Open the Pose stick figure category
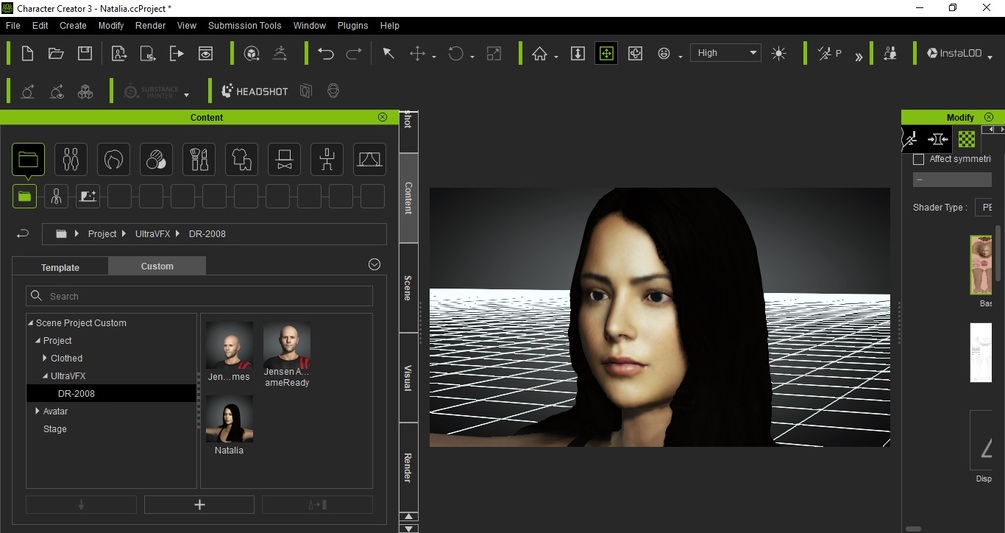The image size is (1005, 533). coord(327,159)
